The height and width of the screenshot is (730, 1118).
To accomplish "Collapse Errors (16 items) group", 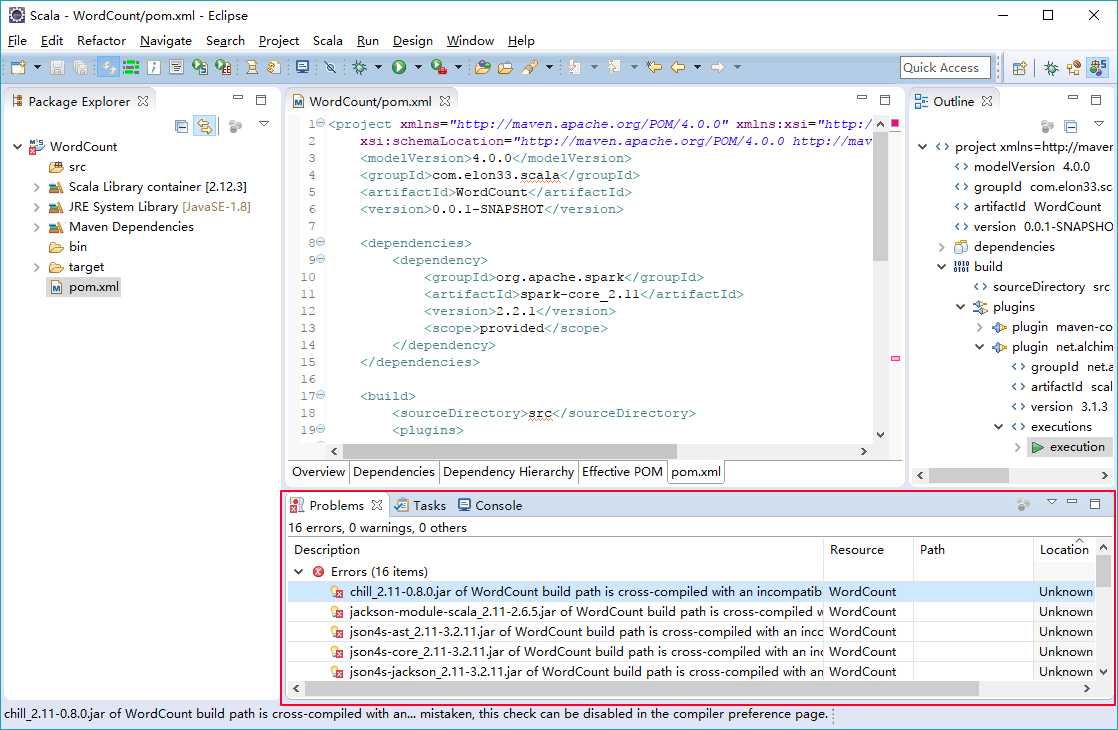I will pos(299,572).
